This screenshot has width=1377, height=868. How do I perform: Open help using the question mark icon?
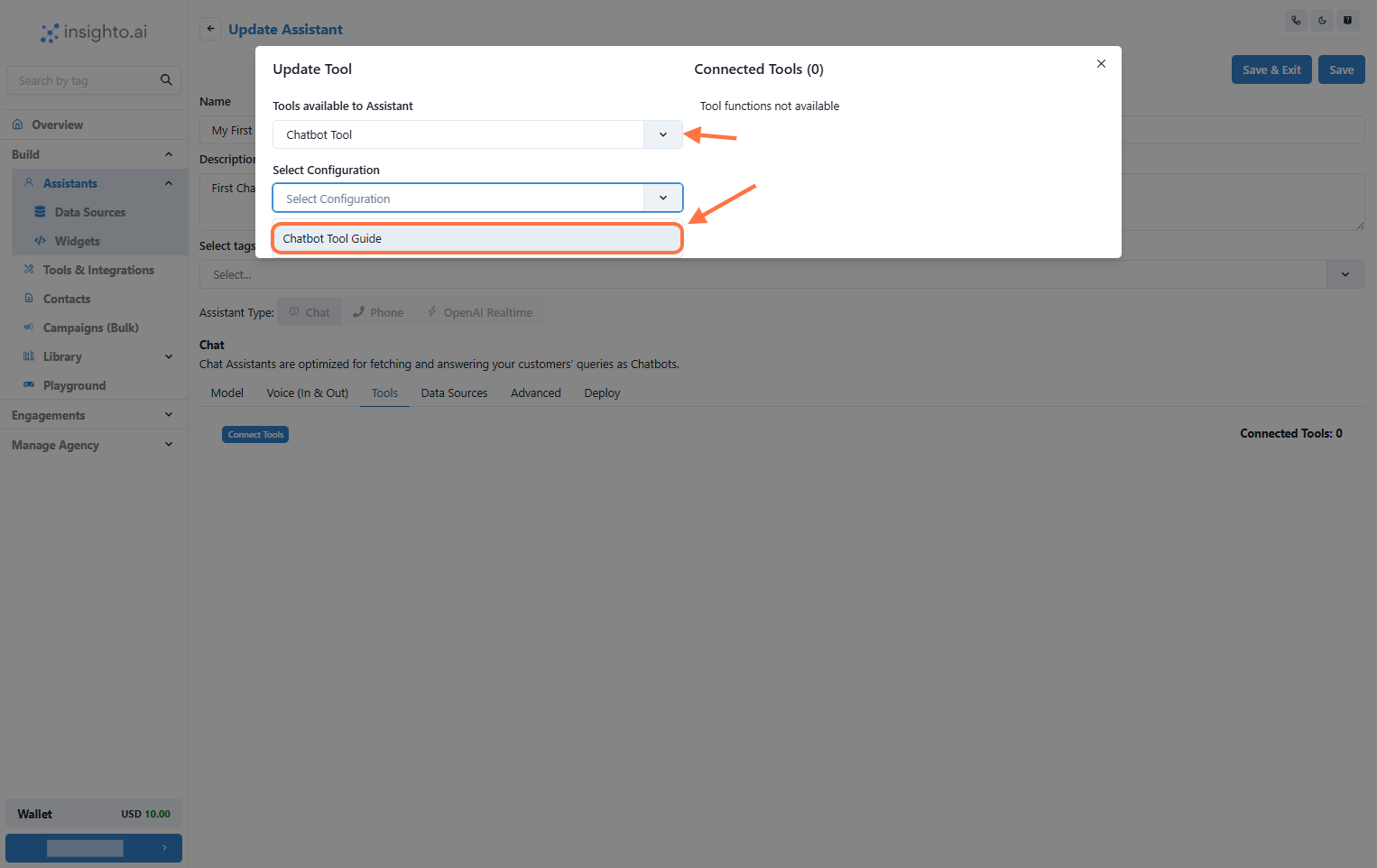click(x=1348, y=20)
